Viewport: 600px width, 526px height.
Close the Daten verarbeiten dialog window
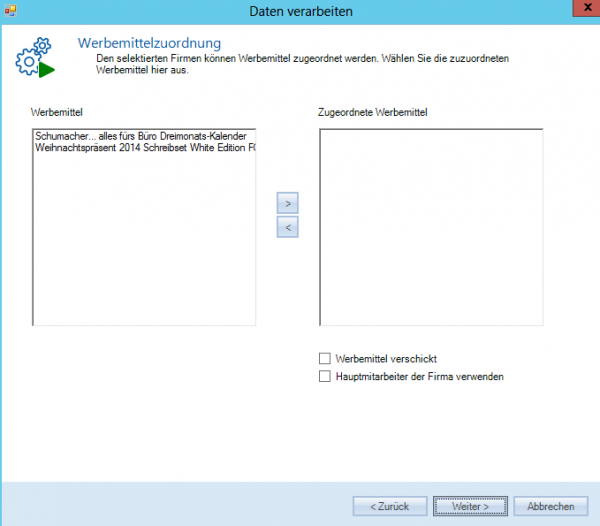pos(583,8)
